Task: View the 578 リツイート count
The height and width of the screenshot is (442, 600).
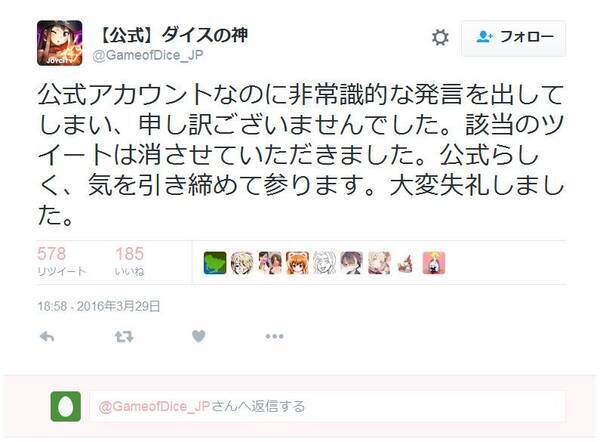Action: [62, 261]
